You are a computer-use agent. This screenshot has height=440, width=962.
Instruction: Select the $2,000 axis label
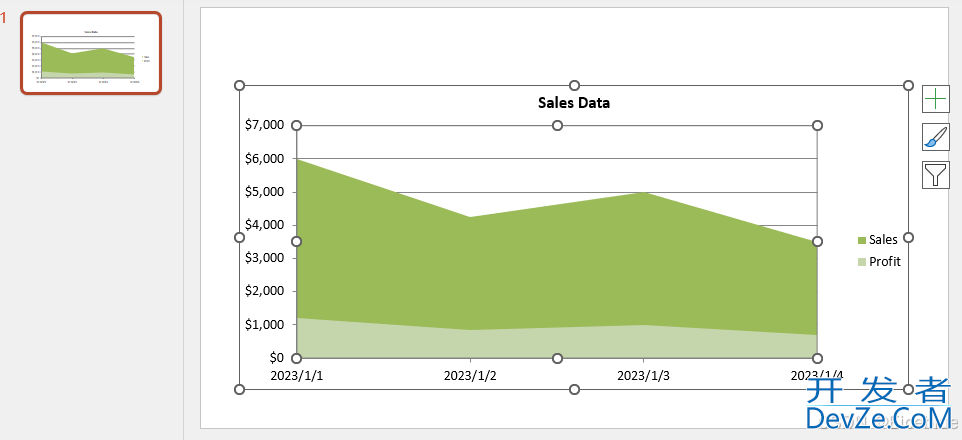[x=264, y=291]
